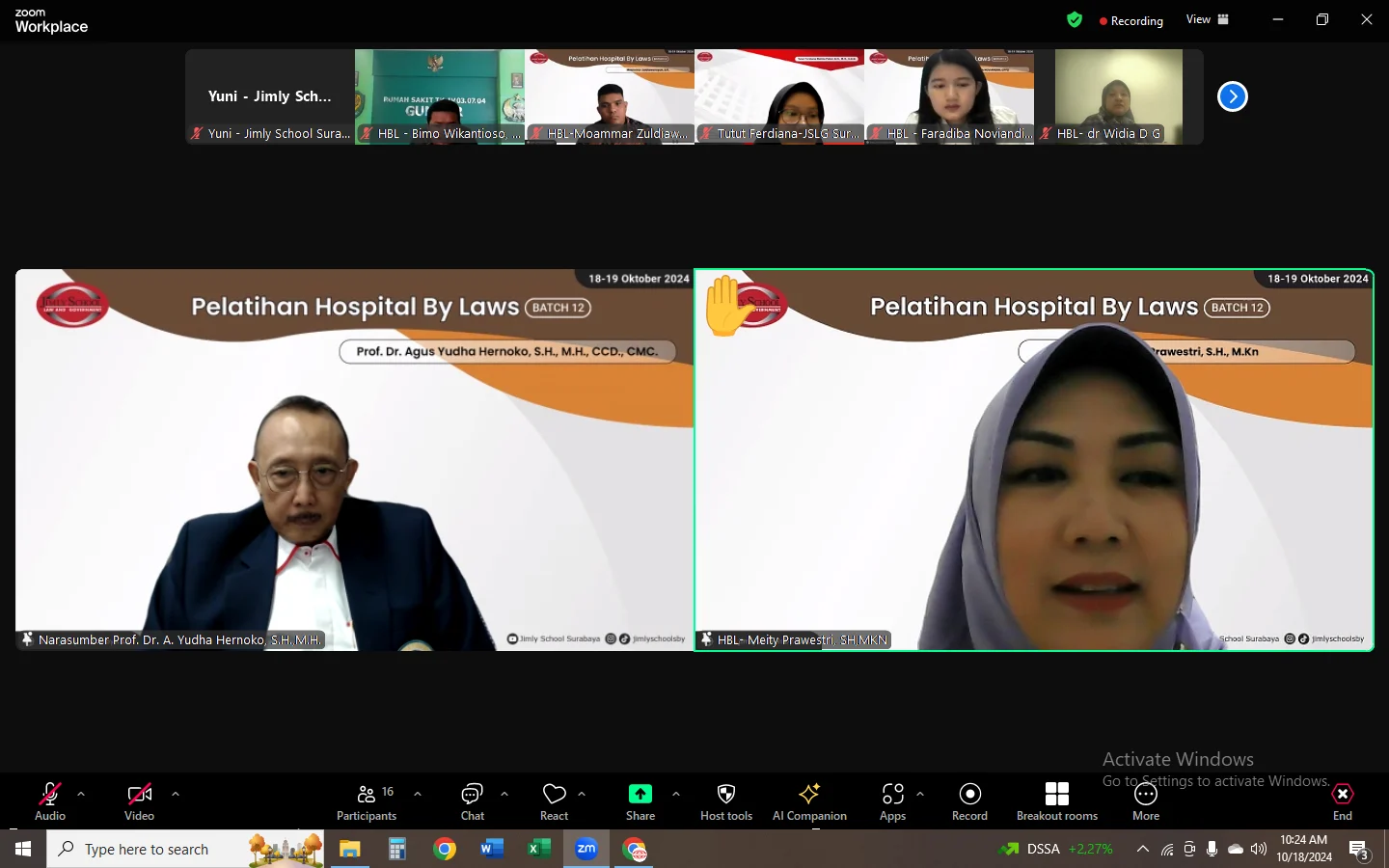This screenshot has height=868, width=1389.
Task: Show next participants with blue arrow
Action: pyautogui.click(x=1232, y=96)
